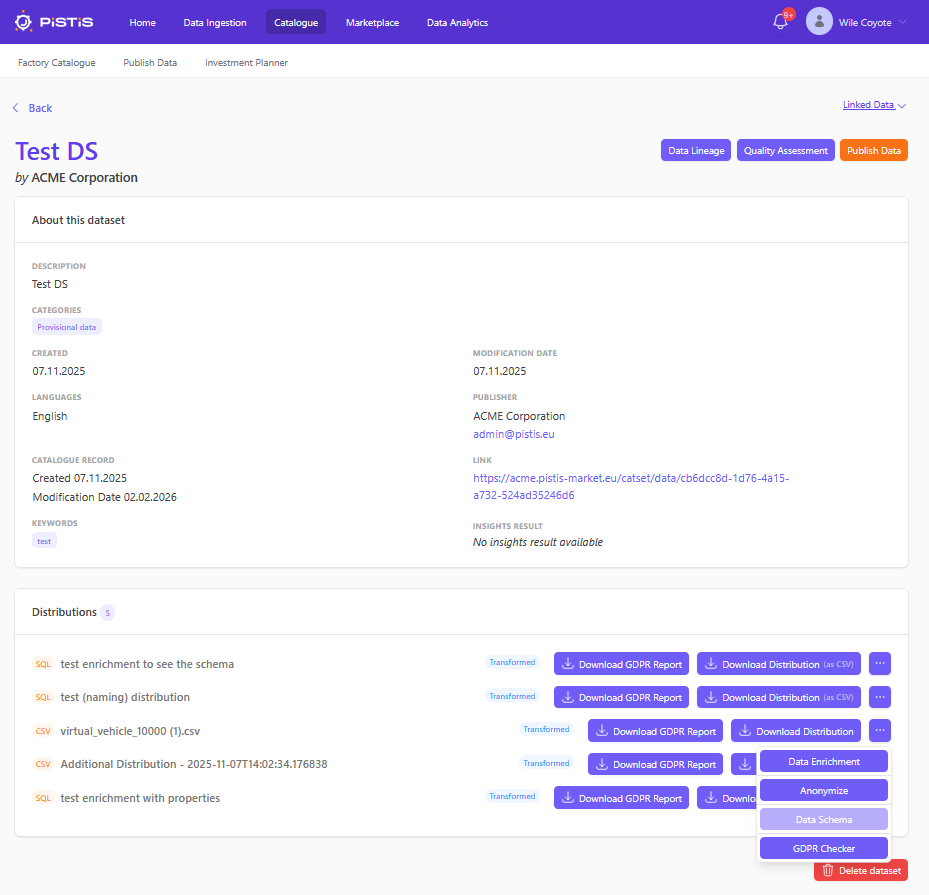Click the 'About this dataset' heading

[78, 220]
